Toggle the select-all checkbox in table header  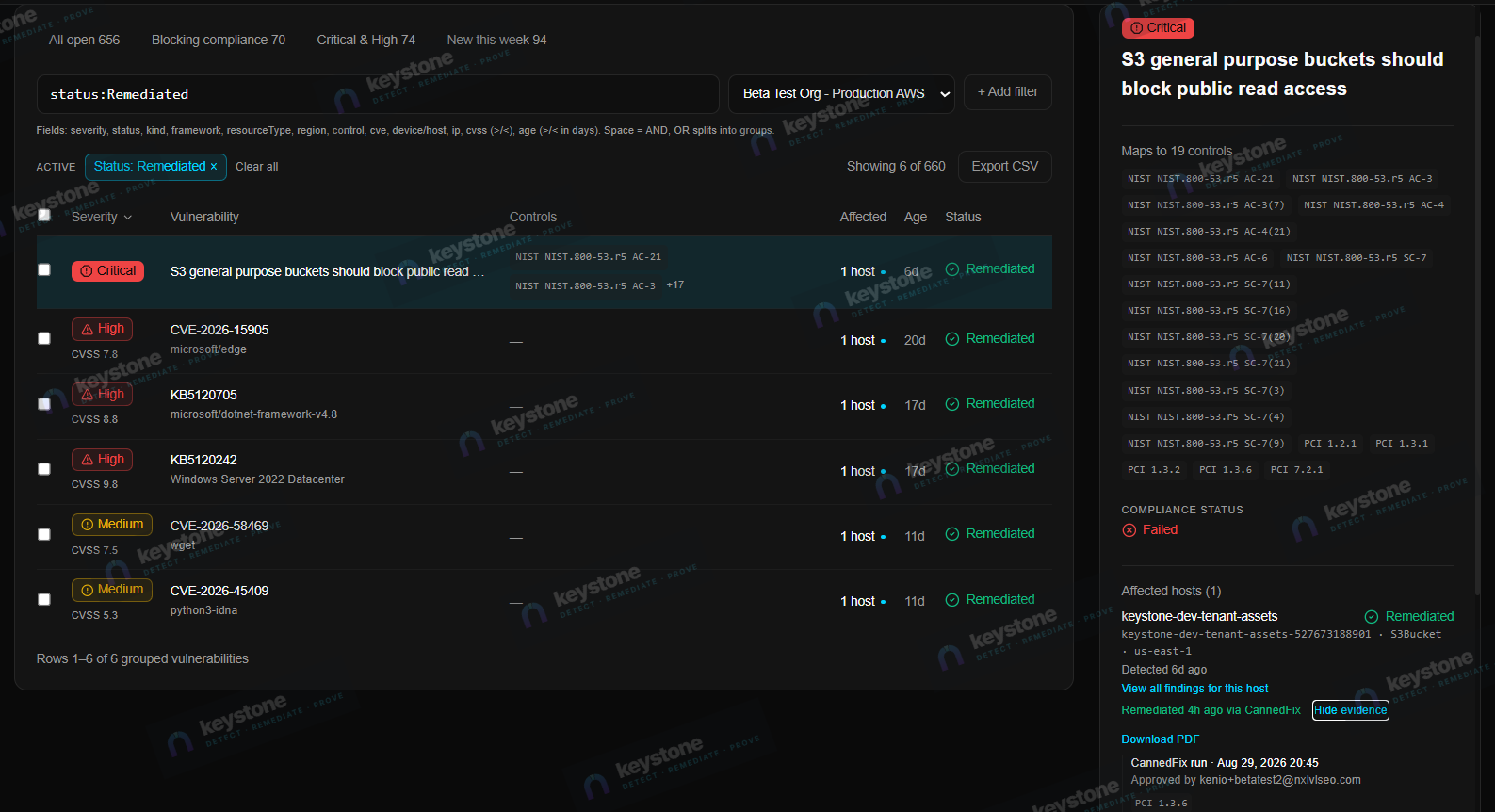(x=44, y=216)
